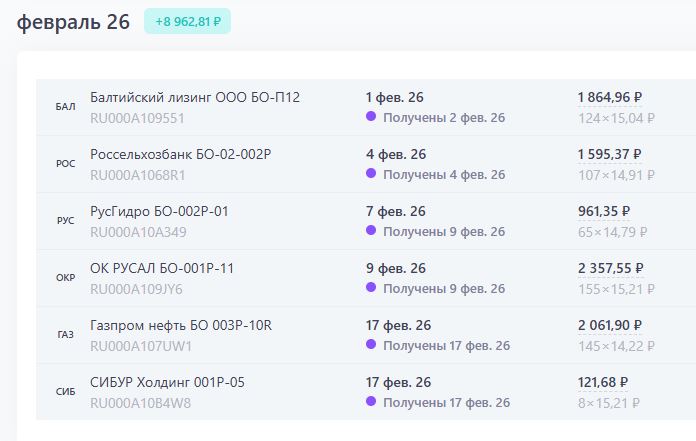Click purple status dot for Получены 4 фев. 26
Viewport: 696px width, 441px height.
coord(371,173)
